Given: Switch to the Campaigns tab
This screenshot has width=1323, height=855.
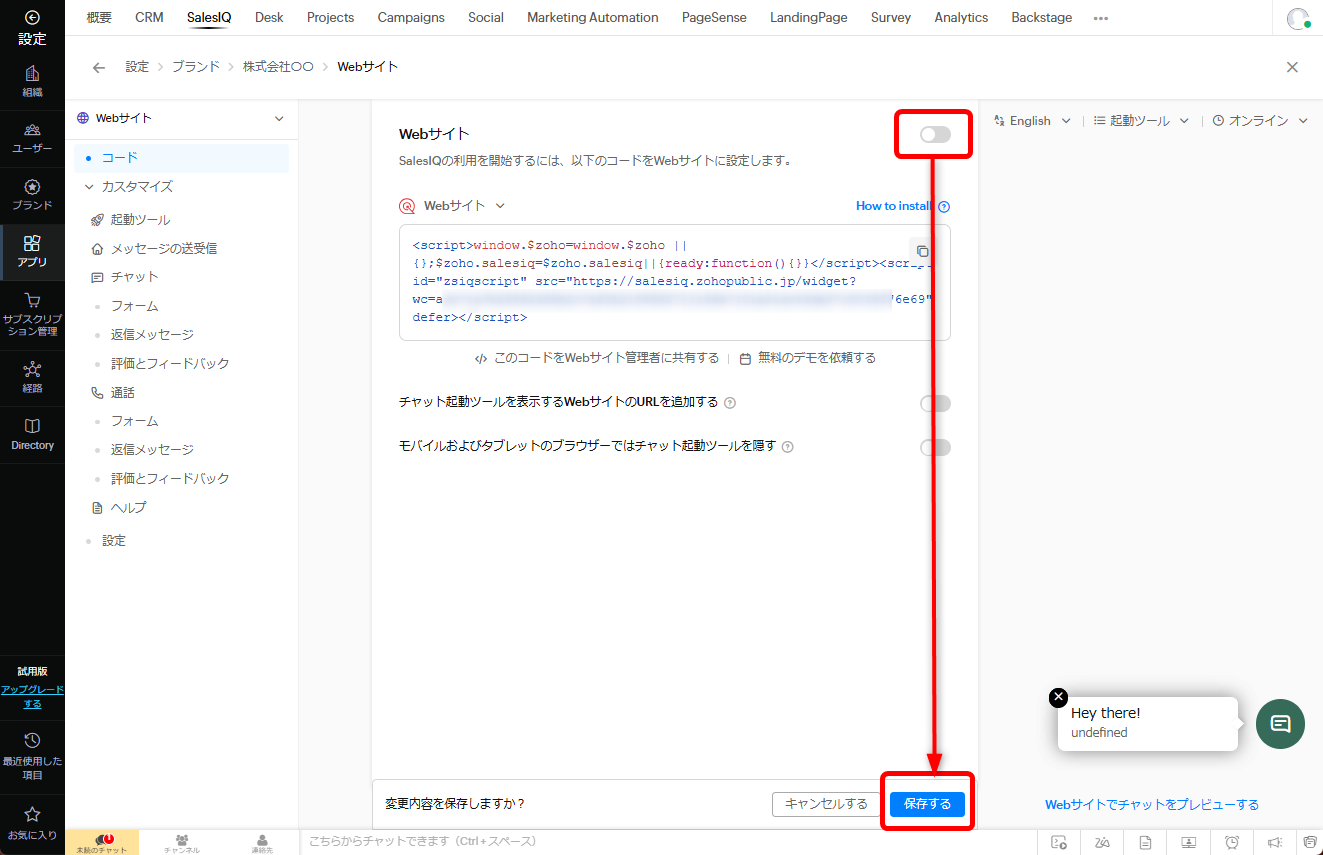Looking at the screenshot, I should coord(411,17).
